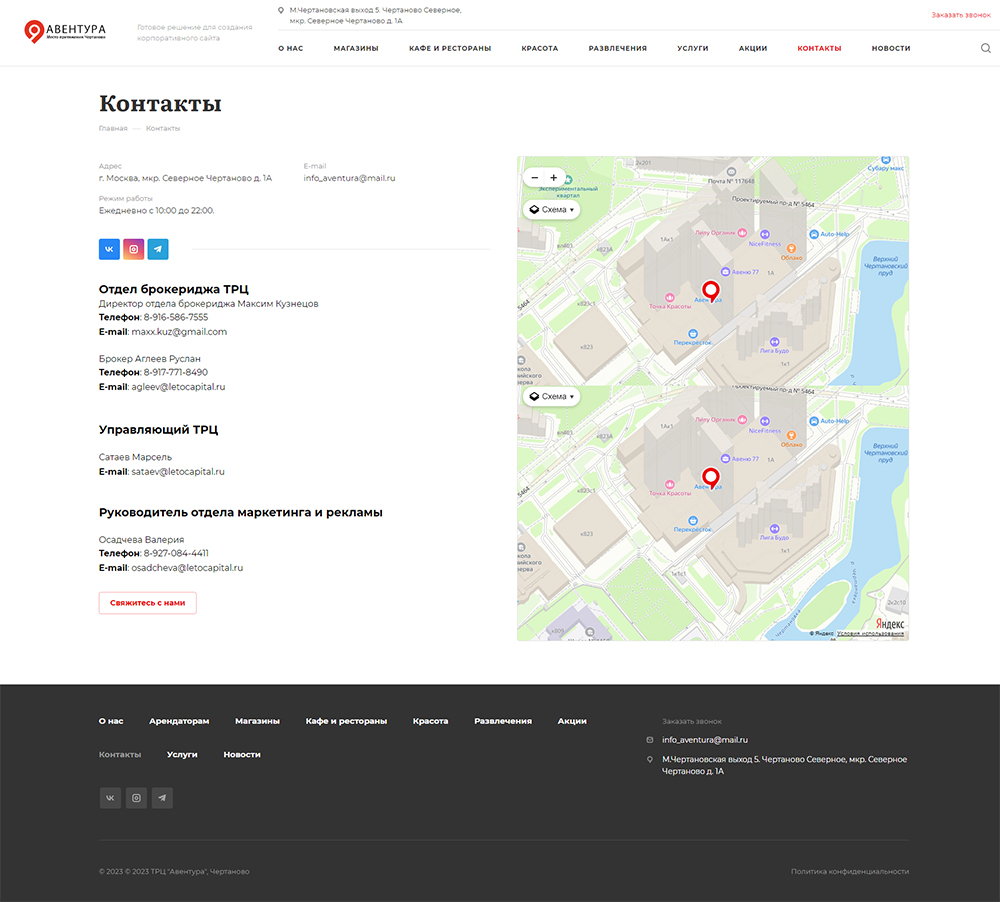Open the upper Схема map type dropdown
This screenshot has height=902, width=1000.
pos(552,209)
